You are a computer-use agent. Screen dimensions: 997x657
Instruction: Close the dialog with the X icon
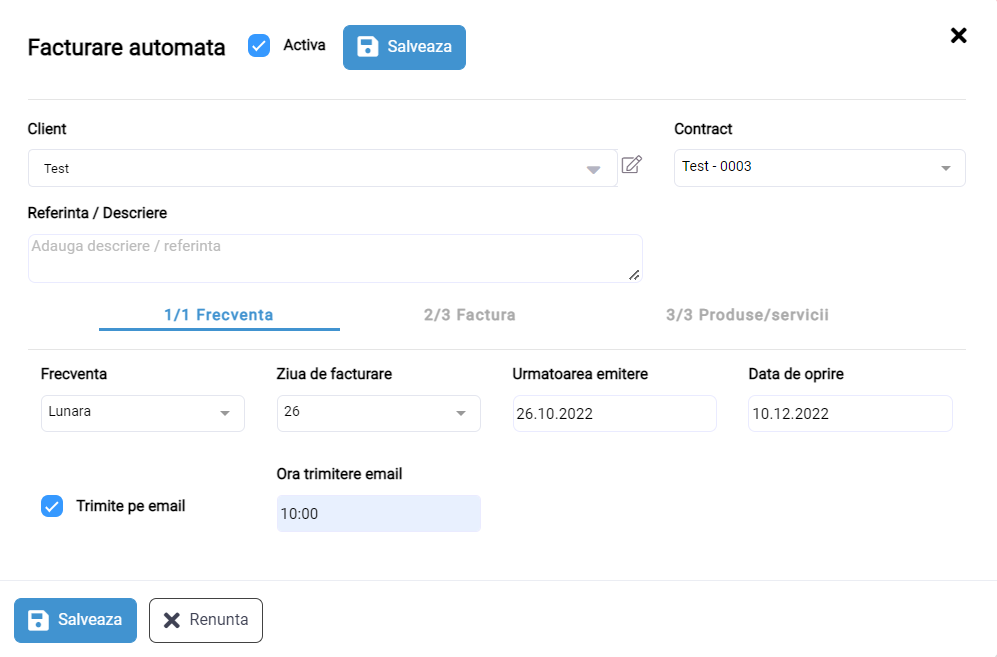pos(958,35)
